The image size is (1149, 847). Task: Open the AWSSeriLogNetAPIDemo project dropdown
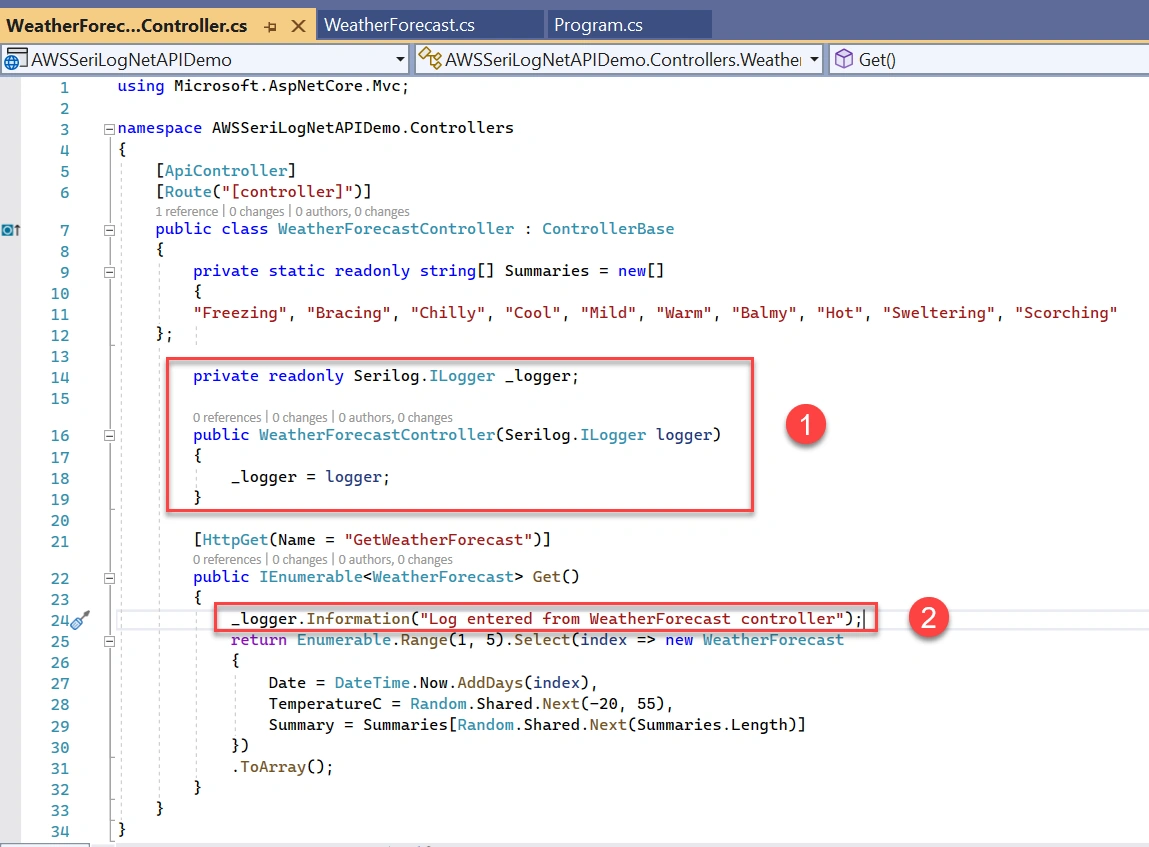(x=401, y=59)
